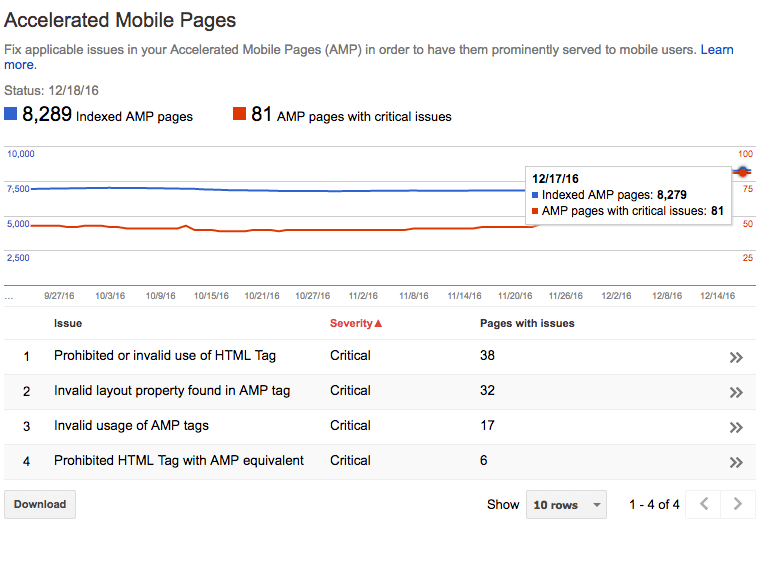784x563 pixels.
Task: Click the Download button
Action: (40, 504)
